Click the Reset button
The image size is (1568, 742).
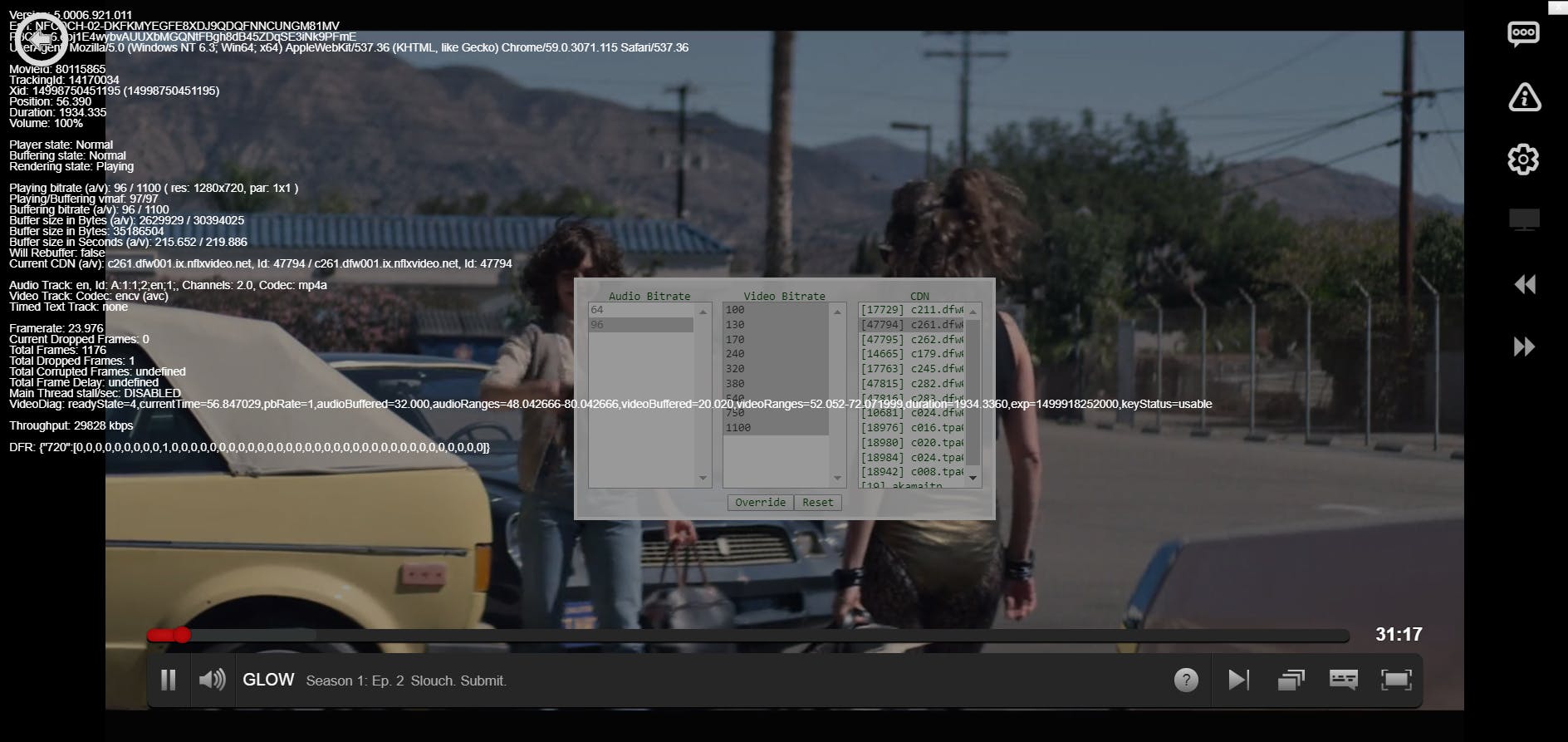[818, 503]
